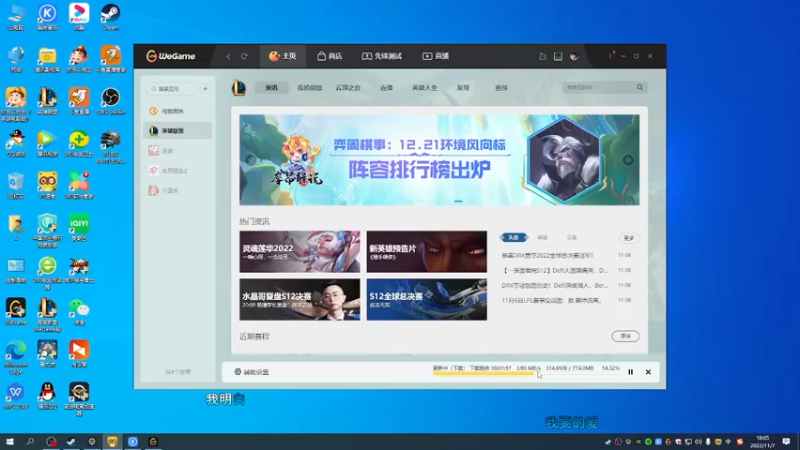Open the 英雄大全 sub-tab
The image size is (800, 450).
(424, 88)
